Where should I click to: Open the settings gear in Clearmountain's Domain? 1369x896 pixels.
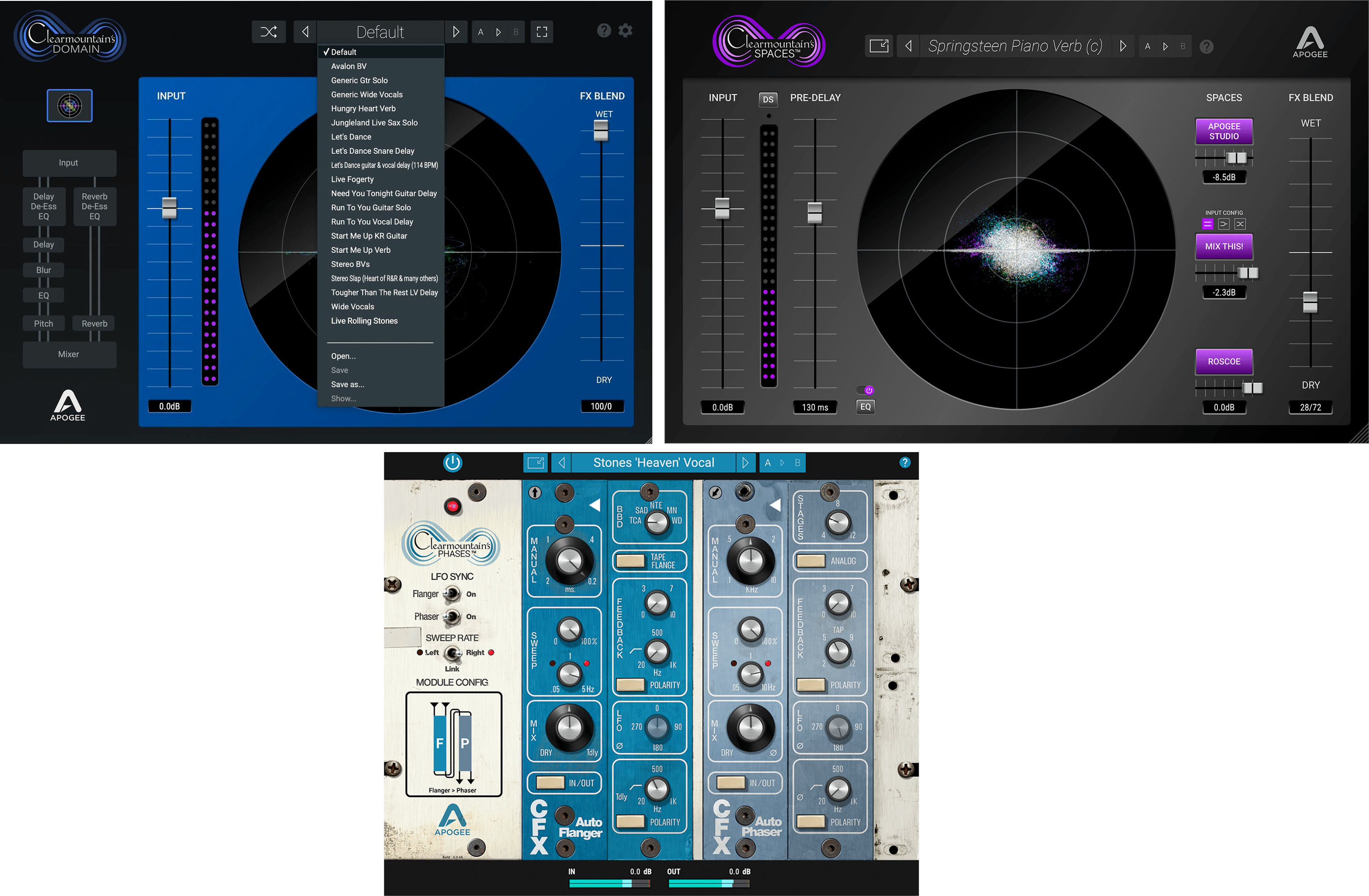pos(625,31)
